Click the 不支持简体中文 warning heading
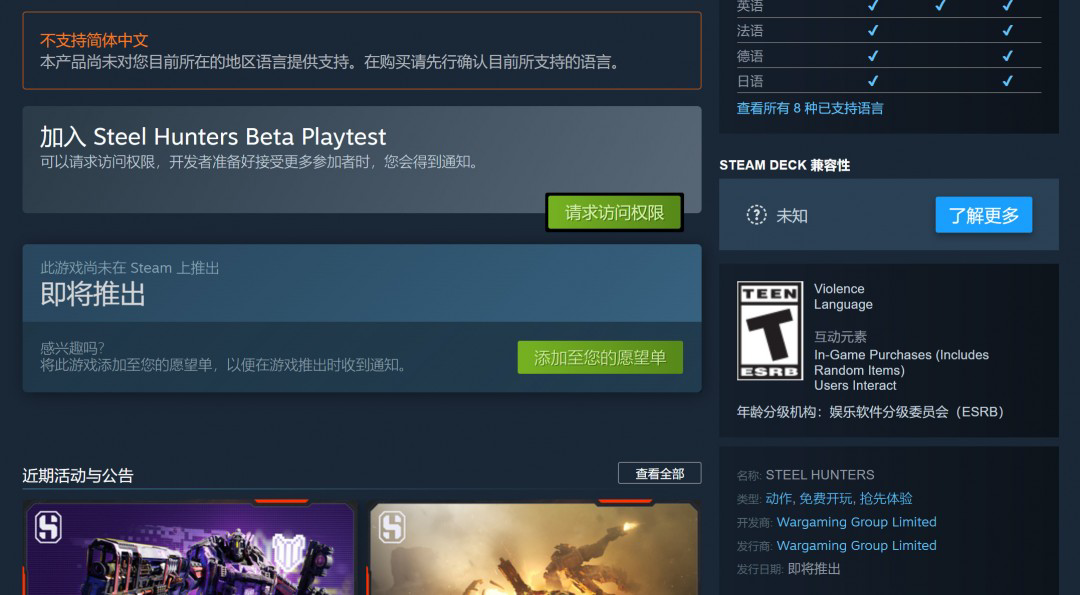The height and width of the screenshot is (595, 1080). click(x=94, y=40)
